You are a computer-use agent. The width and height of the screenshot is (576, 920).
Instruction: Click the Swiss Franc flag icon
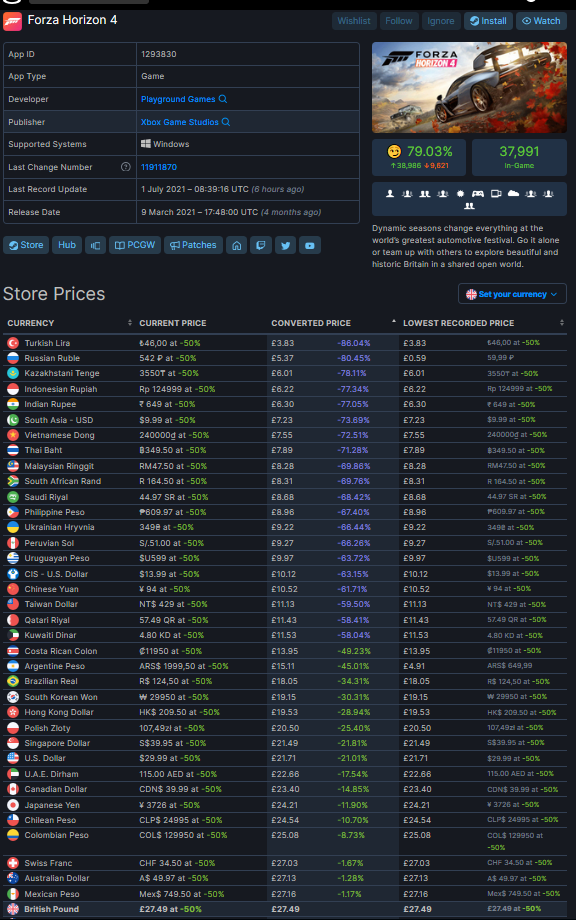(13, 863)
